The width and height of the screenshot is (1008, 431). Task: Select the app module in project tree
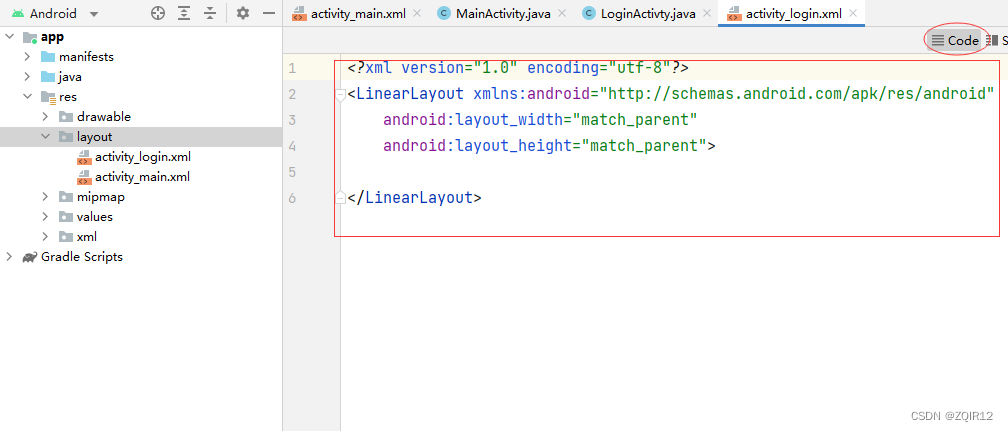(x=52, y=37)
